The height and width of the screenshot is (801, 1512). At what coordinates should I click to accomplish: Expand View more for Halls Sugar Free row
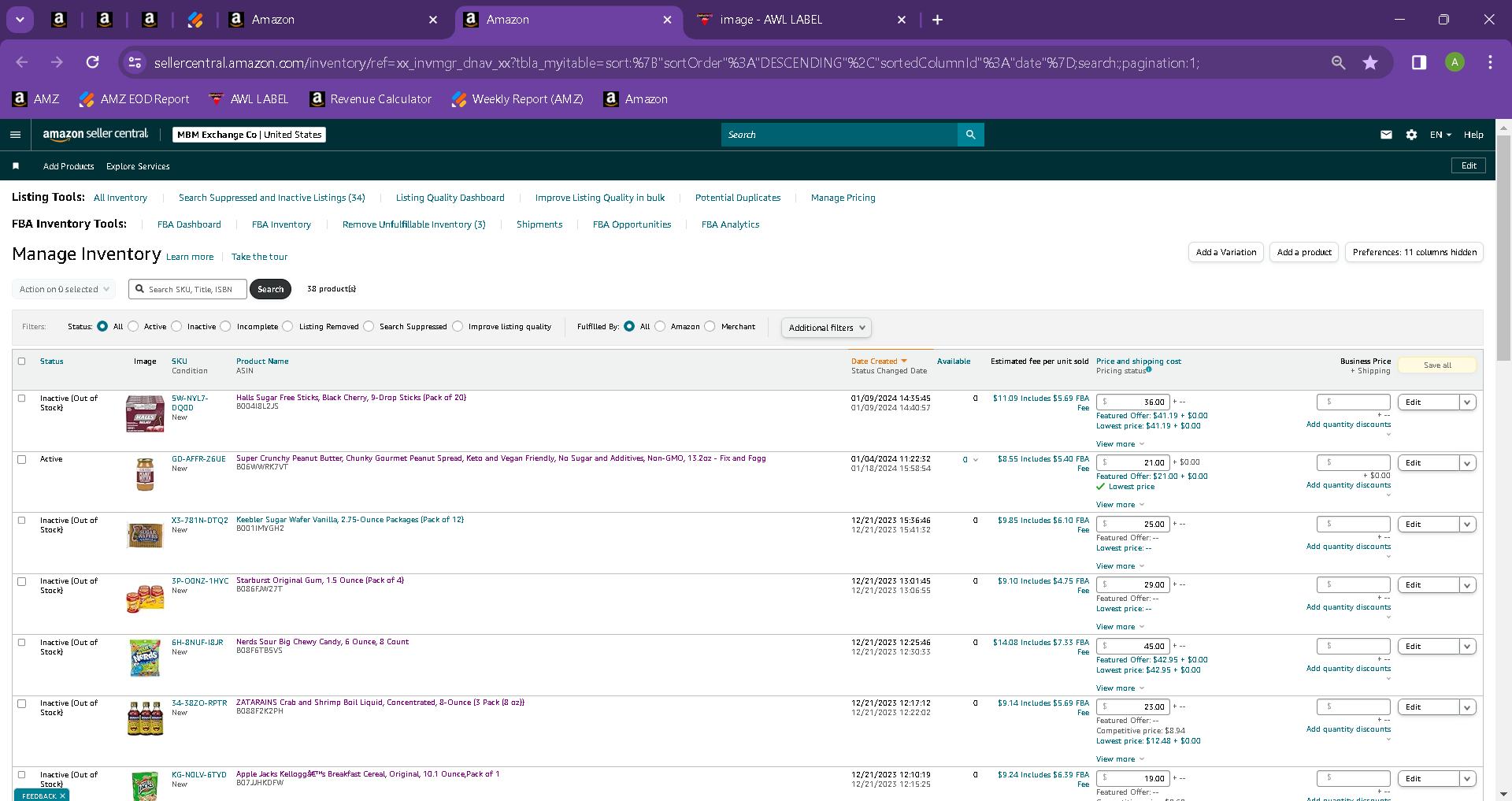pyautogui.click(x=1120, y=444)
